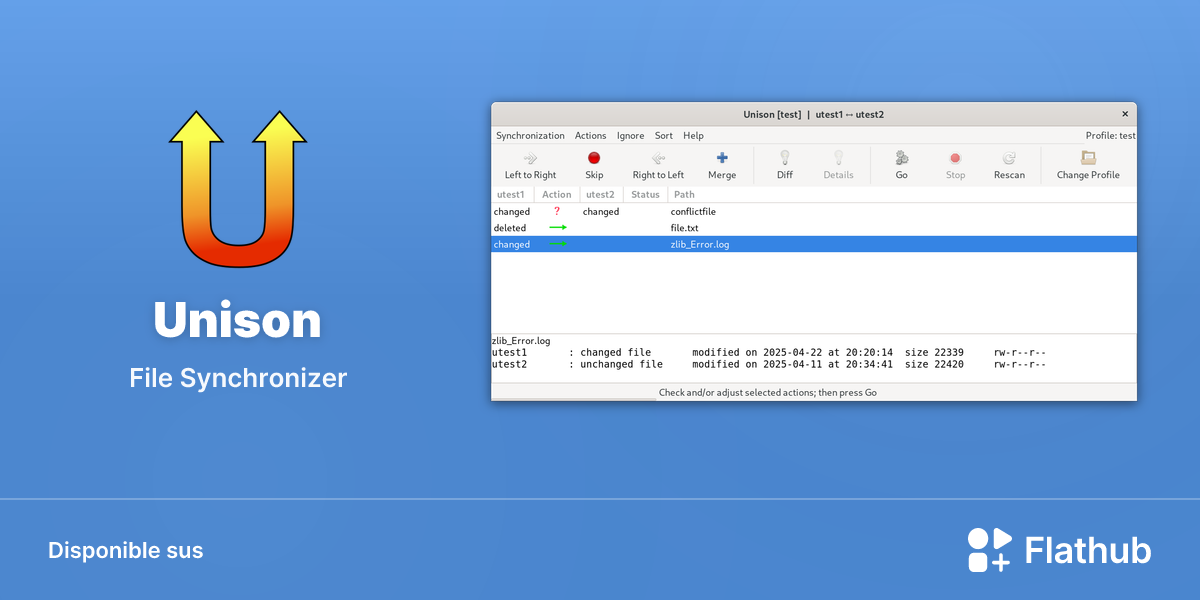
Task: Expand the Sort menu
Action: point(664,135)
